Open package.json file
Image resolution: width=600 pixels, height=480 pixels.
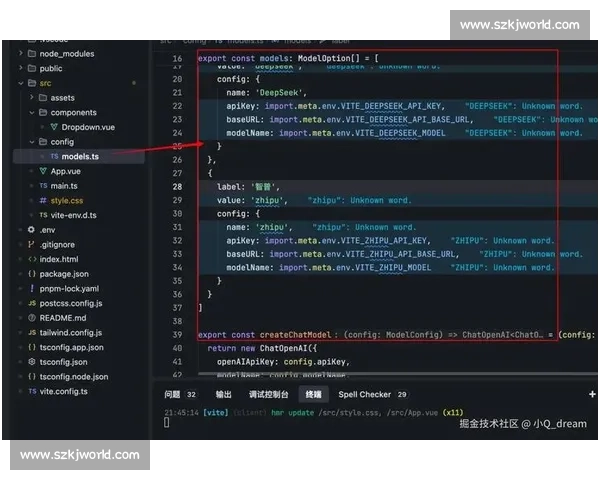pyautogui.click(x=64, y=274)
